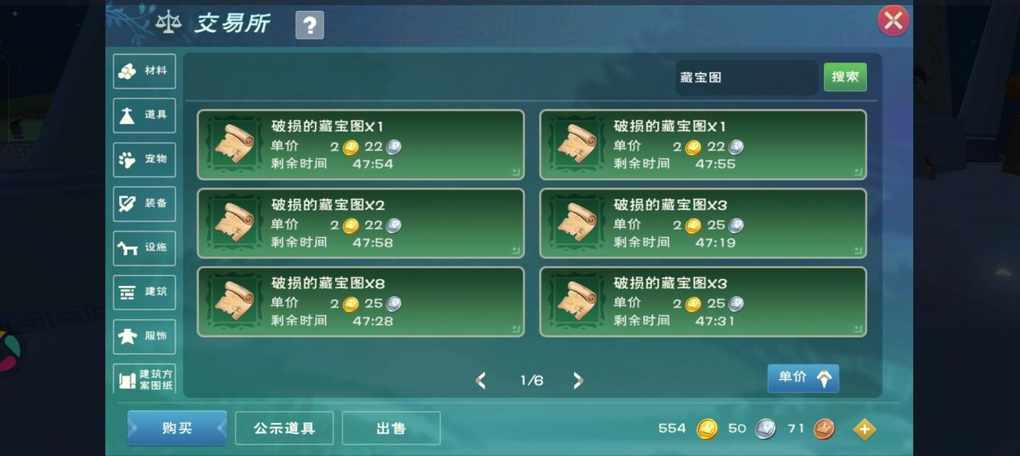This screenshot has height=456, width=1020.
Task: Select the 破损的藏宝图X8 listing
Action: (x=361, y=302)
